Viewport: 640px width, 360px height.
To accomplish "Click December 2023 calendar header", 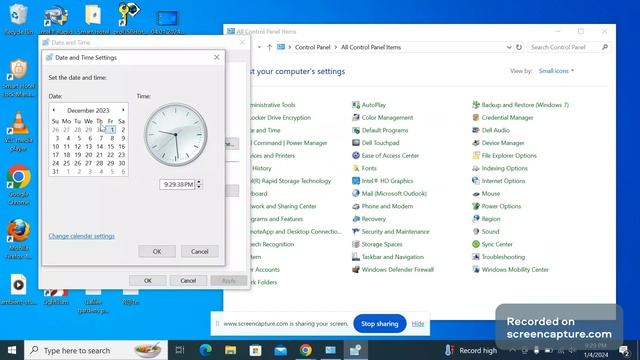I will [x=88, y=110].
